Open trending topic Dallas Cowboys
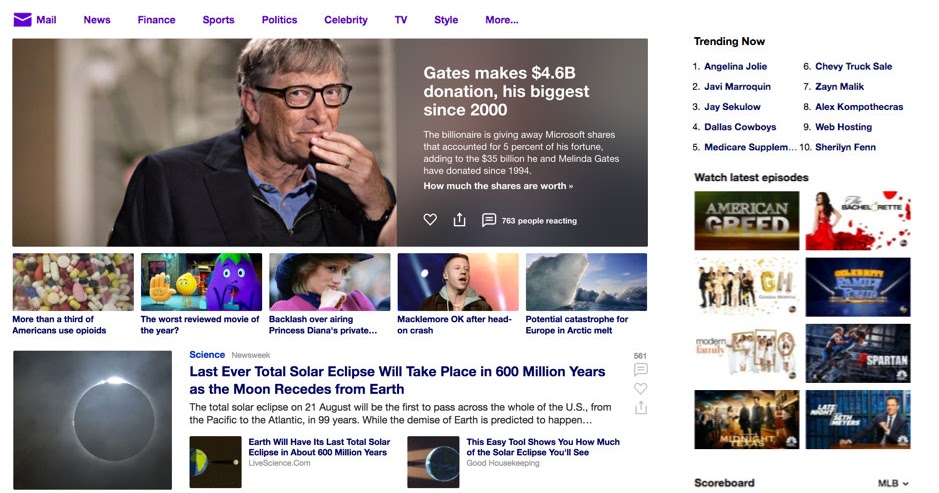Viewport: 939px width, 493px height. (740, 127)
